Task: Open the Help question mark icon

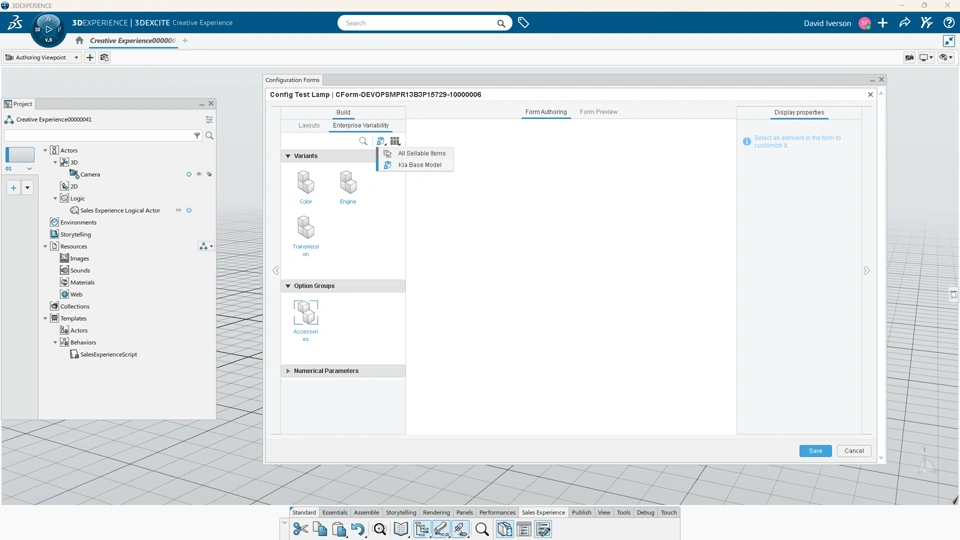Action: coord(949,23)
